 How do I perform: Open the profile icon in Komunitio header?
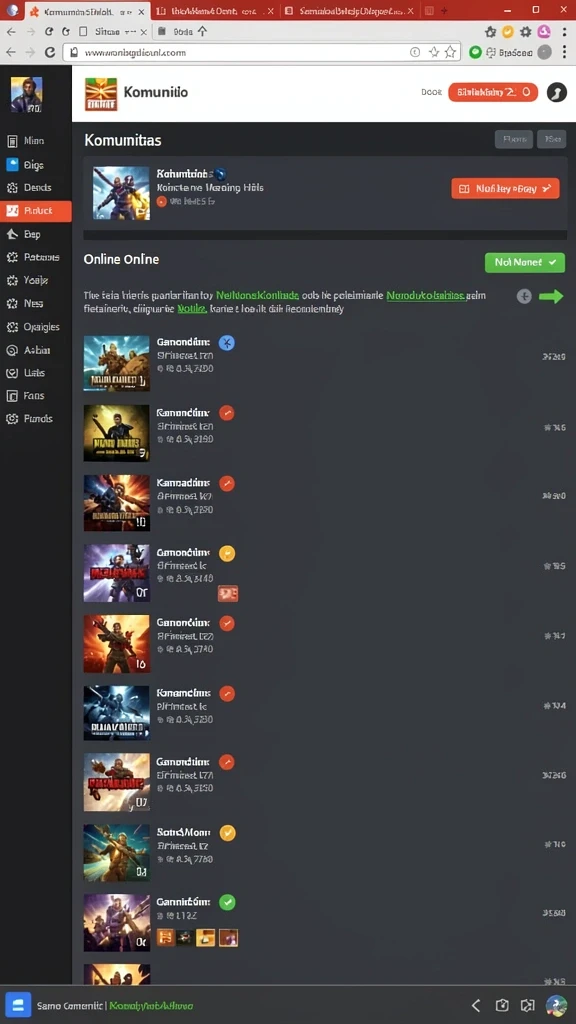556,92
